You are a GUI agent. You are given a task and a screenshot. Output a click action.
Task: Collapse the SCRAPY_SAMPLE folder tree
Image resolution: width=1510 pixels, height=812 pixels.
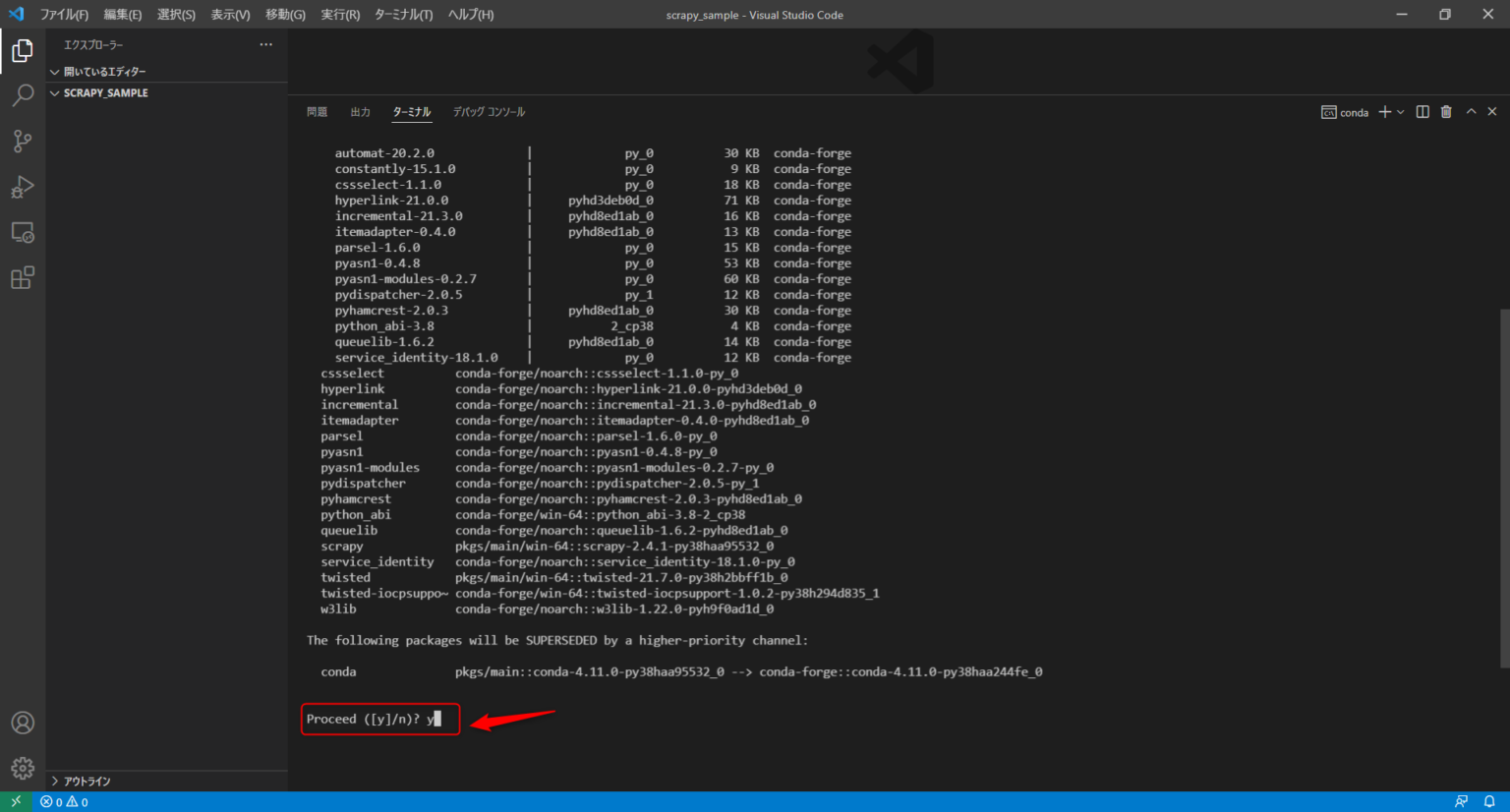pyautogui.click(x=55, y=92)
